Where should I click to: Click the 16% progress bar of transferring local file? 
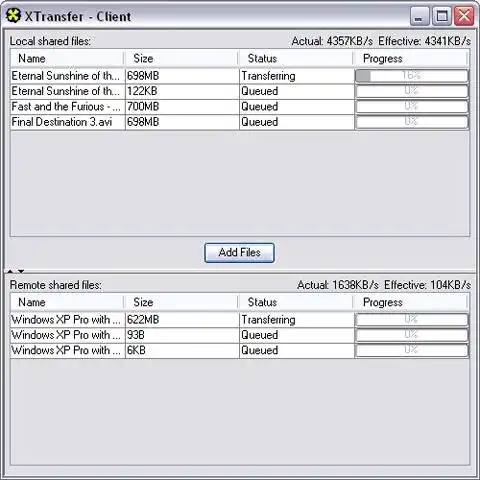(412, 76)
